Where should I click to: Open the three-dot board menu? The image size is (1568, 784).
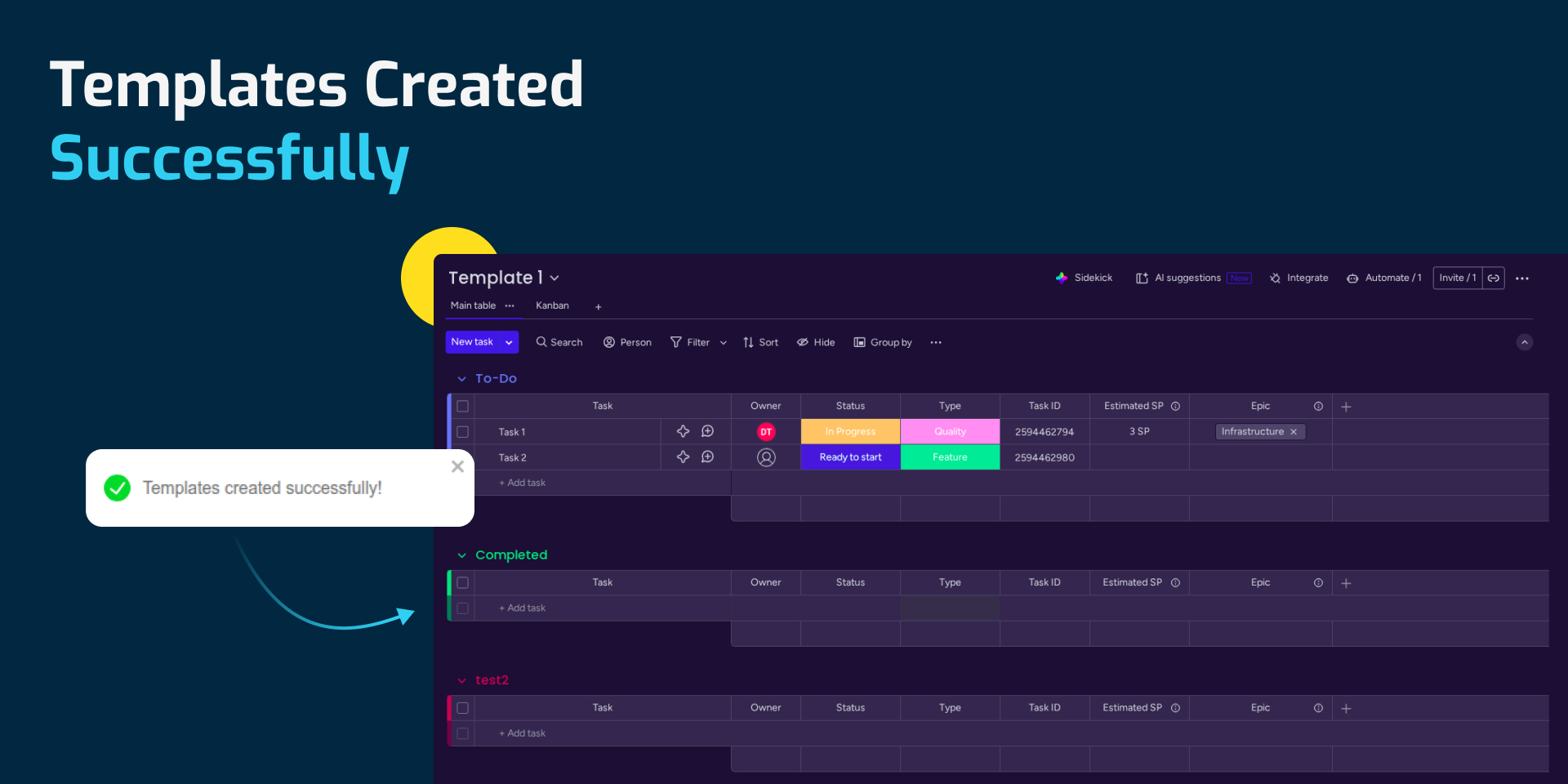tap(1522, 278)
